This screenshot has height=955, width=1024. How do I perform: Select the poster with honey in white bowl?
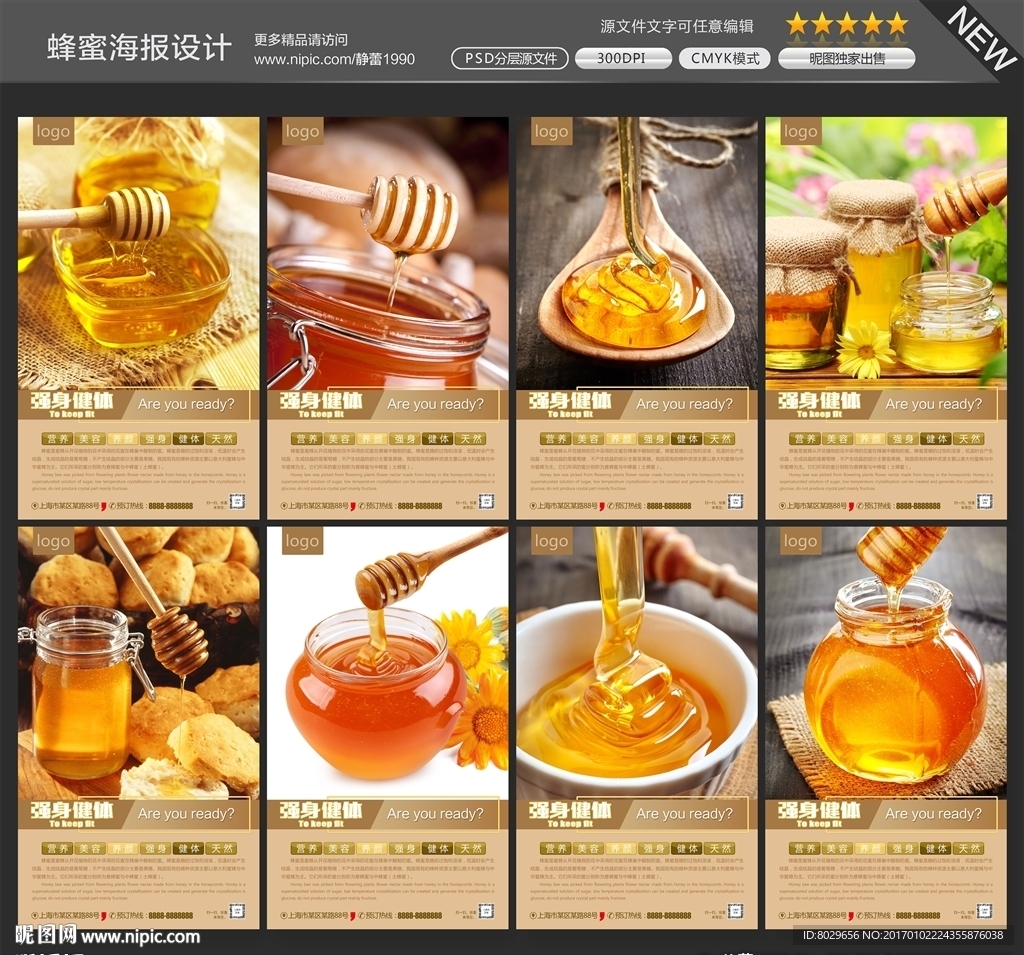[x=637, y=728]
